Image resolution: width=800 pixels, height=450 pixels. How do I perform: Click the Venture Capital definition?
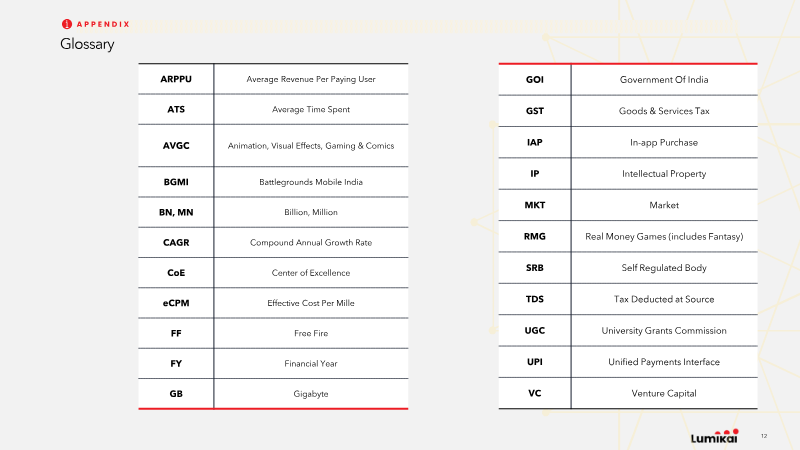point(664,393)
